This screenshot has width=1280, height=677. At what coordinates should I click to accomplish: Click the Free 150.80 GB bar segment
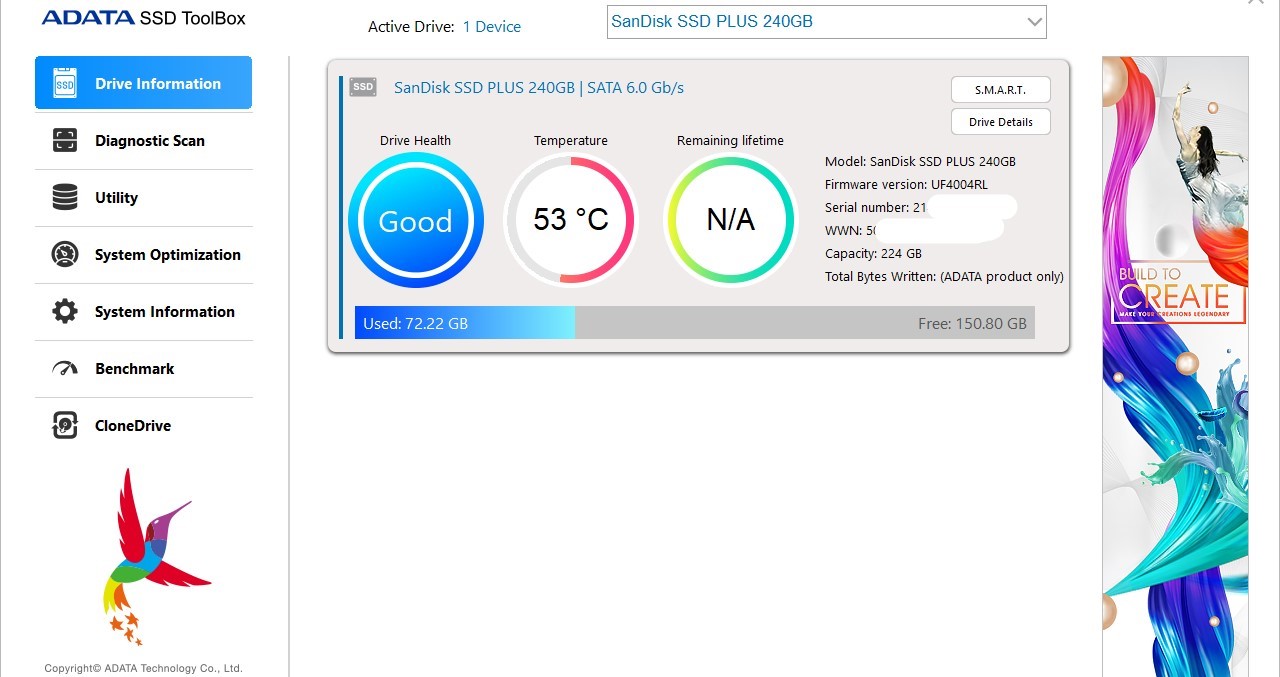click(x=805, y=323)
